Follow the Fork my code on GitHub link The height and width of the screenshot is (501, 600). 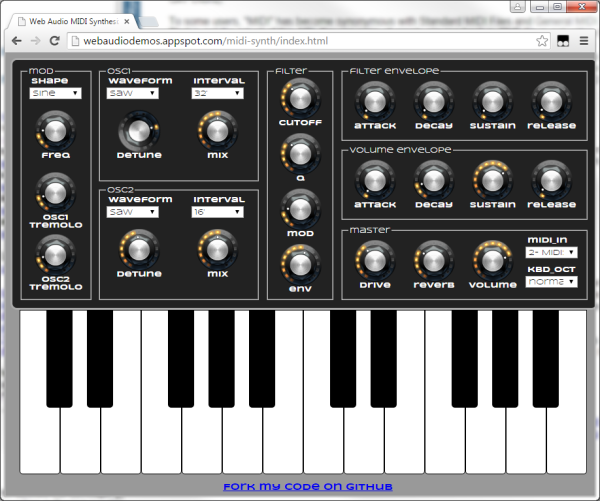[308, 486]
